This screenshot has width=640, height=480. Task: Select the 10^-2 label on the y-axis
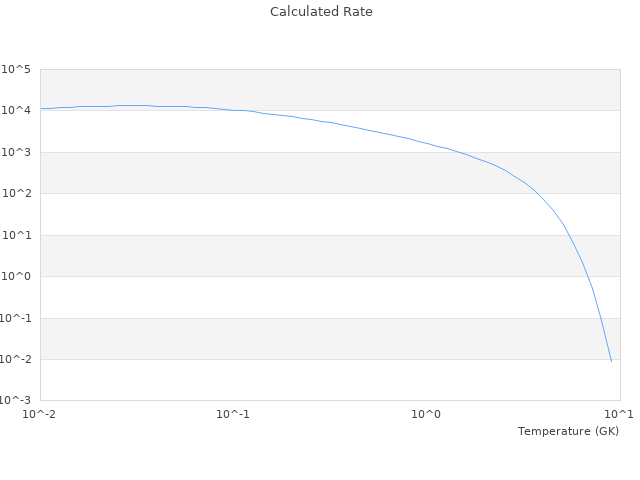pos(16,360)
